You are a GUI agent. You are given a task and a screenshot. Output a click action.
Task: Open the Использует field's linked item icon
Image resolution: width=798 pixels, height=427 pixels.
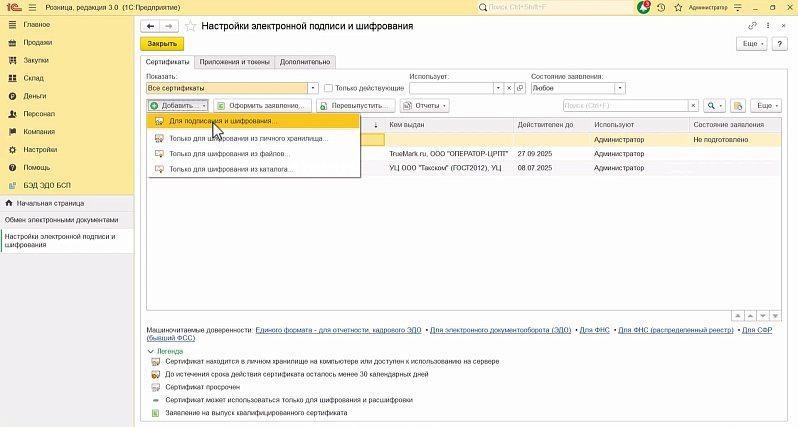[520, 88]
